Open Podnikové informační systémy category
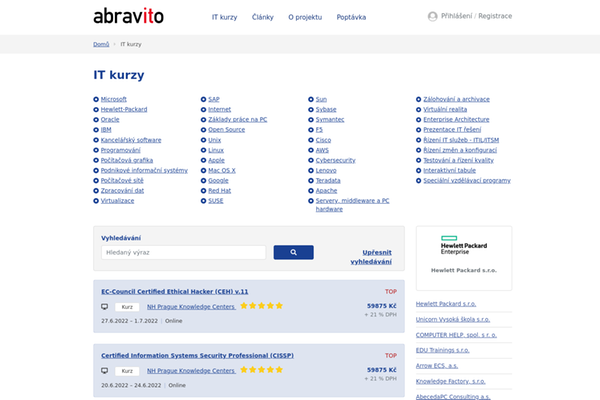This screenshot has height=400, width=600. pyautogui.click(x=144, y=170)
